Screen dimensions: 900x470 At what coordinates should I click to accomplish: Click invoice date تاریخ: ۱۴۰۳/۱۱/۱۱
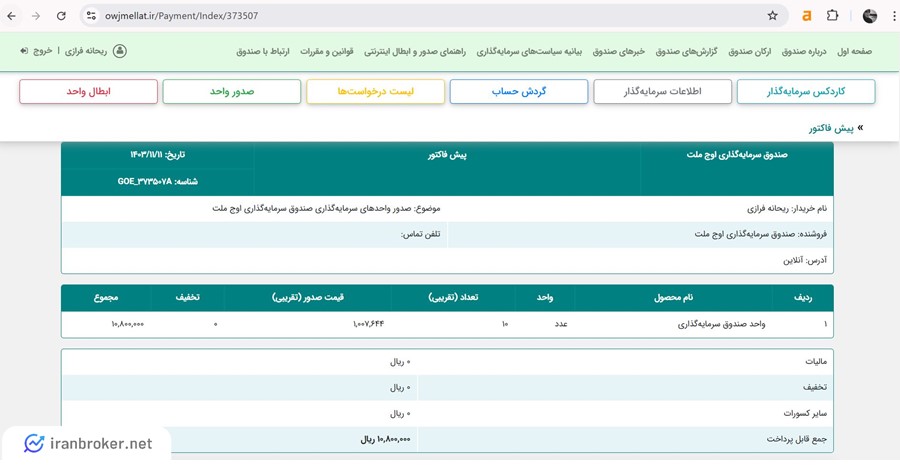[x=157, y=155]
